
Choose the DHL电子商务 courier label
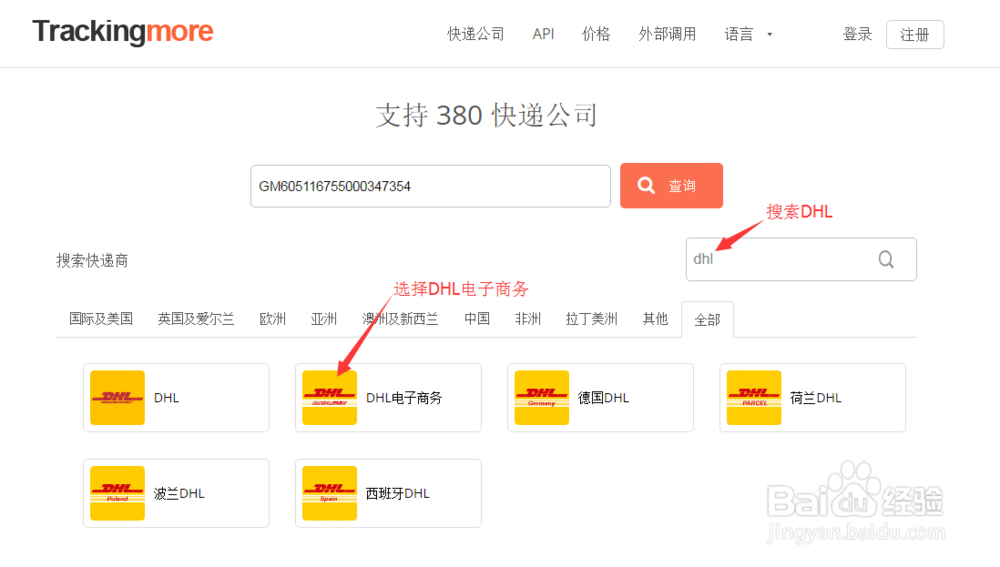[x=404, y=398]
